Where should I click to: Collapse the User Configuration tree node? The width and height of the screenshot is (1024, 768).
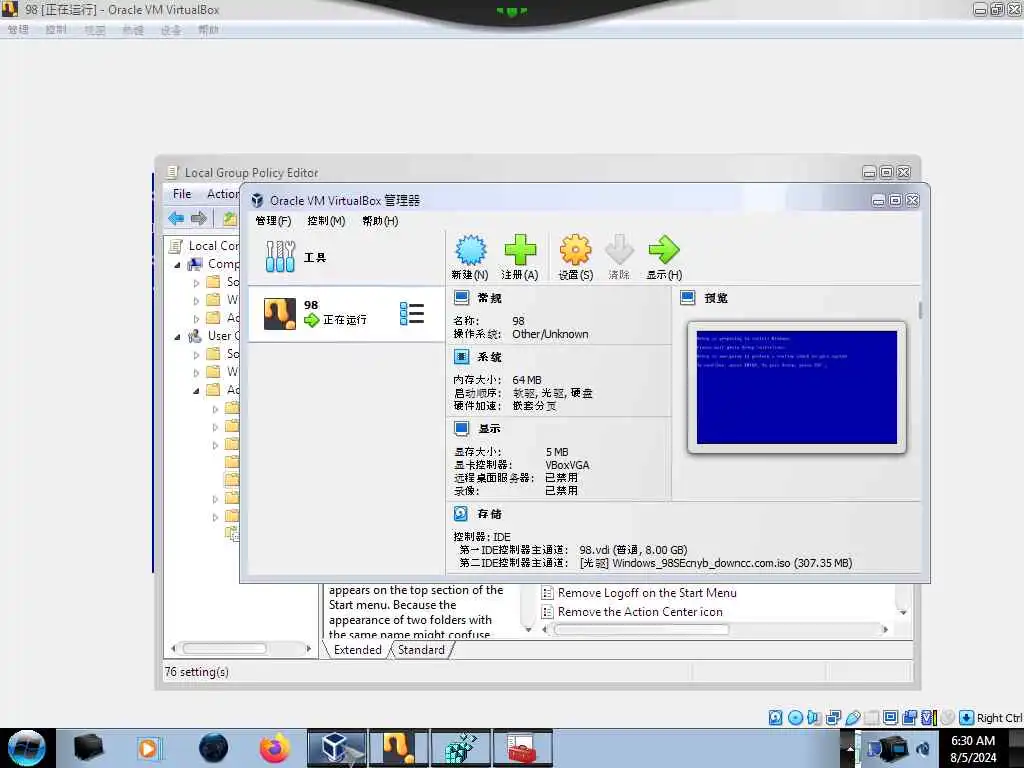177,336
